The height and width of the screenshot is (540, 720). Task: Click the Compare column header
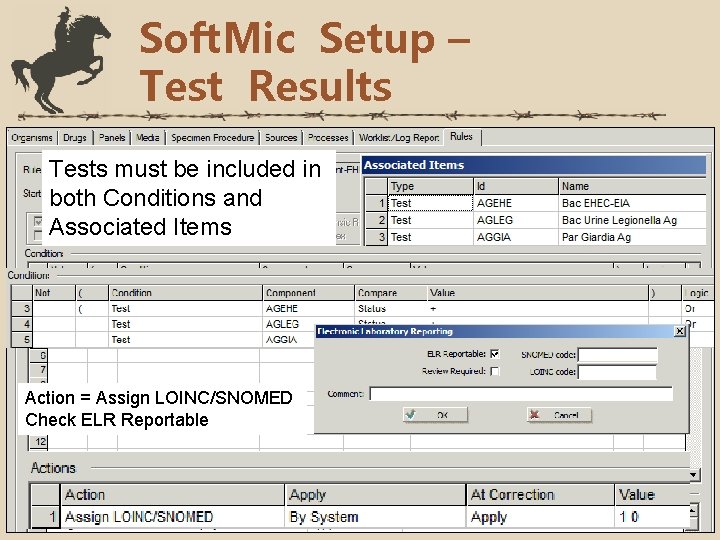391,292
